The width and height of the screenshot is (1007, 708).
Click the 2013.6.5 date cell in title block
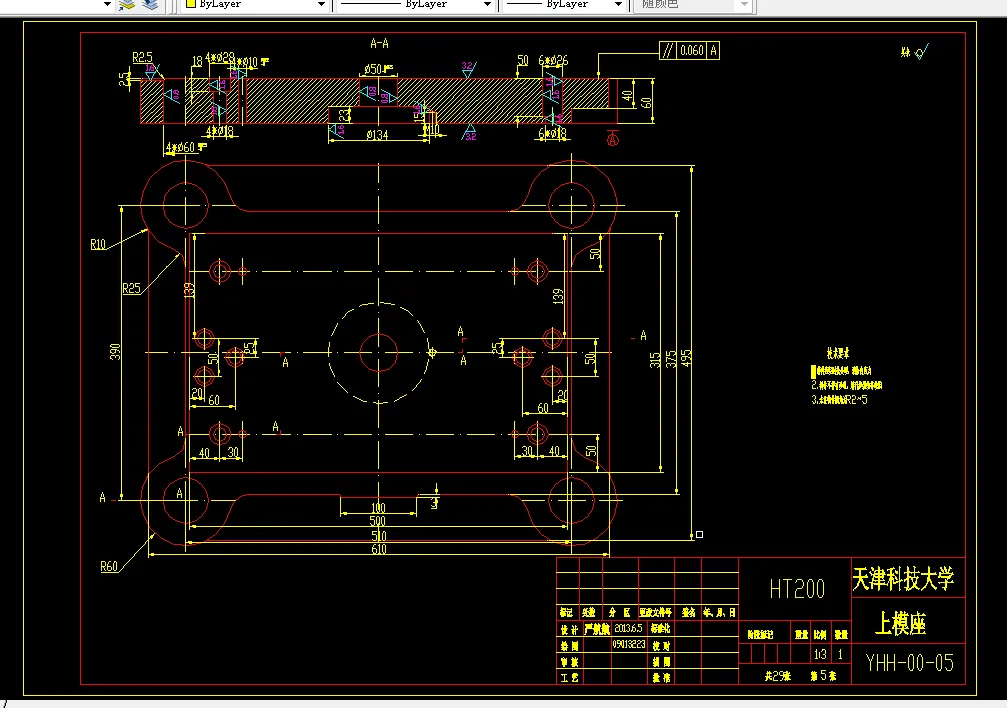tap(628, 628)
